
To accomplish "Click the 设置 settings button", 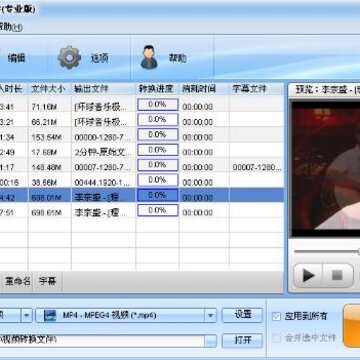I will (242, 315).
